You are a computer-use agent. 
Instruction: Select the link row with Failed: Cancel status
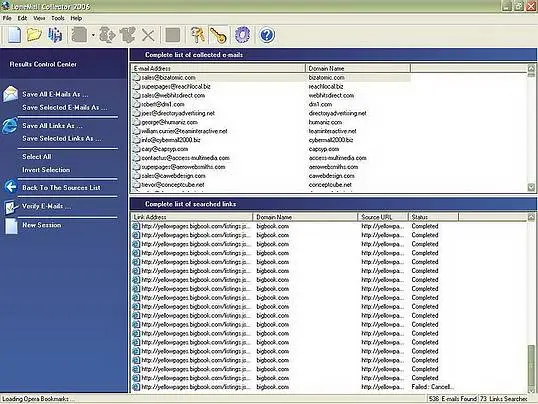click(x=295, y=387)
